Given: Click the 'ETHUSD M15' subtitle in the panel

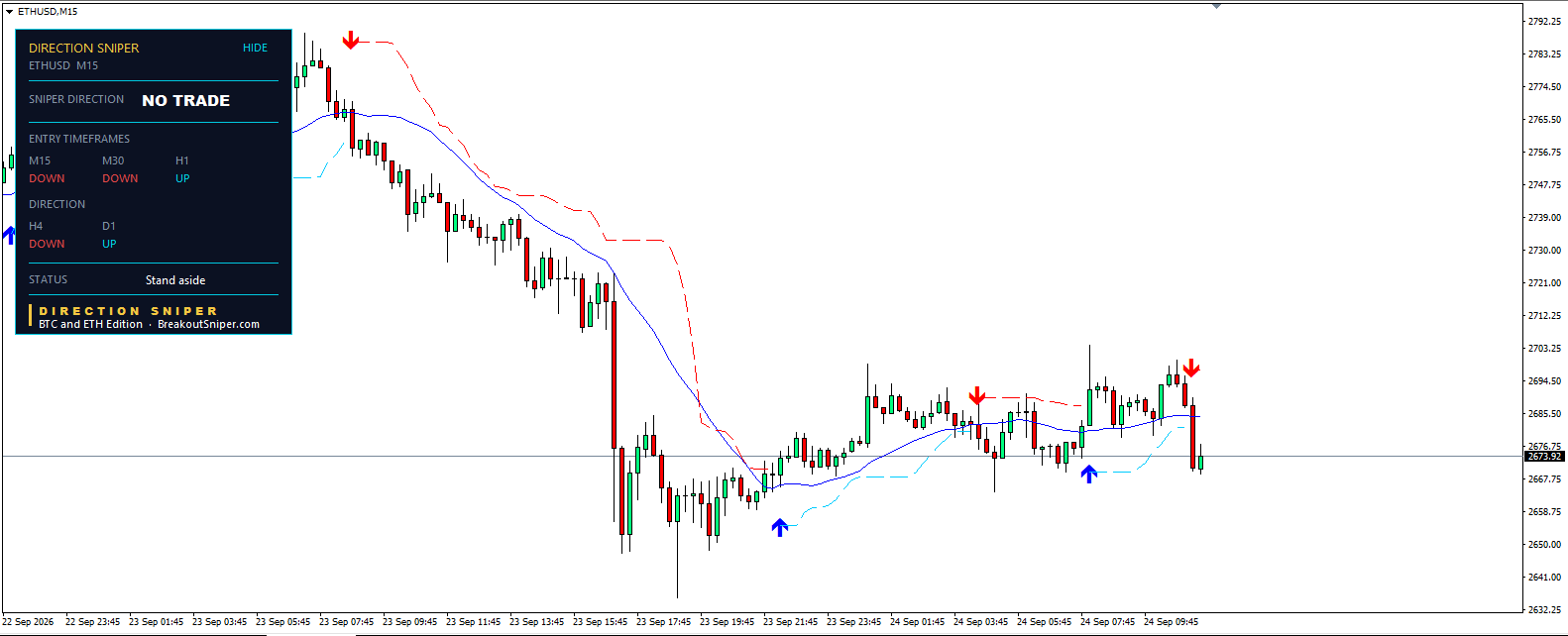Looking at the screenshot, I should [x=63, y=65].
